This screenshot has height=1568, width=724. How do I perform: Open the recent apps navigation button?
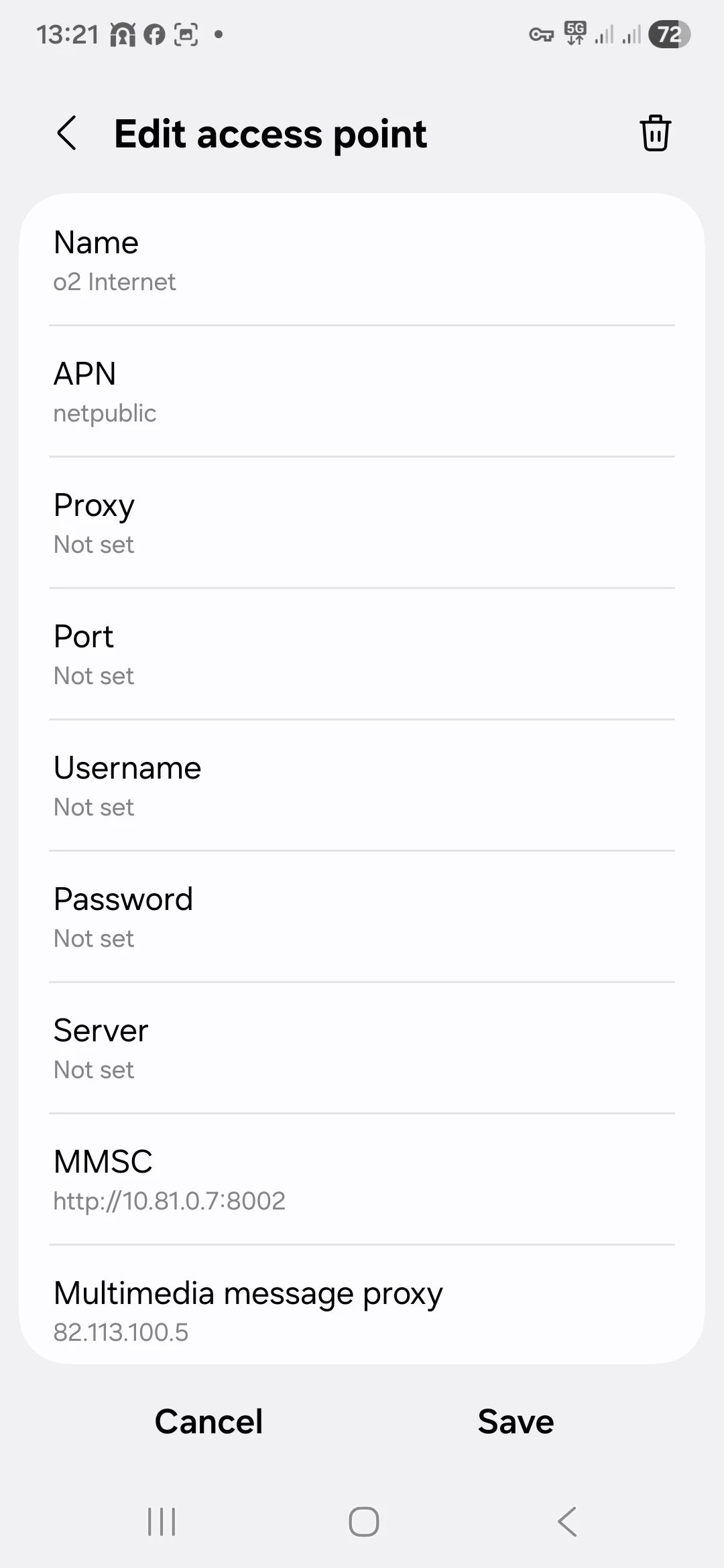(x=162, y=1521)
